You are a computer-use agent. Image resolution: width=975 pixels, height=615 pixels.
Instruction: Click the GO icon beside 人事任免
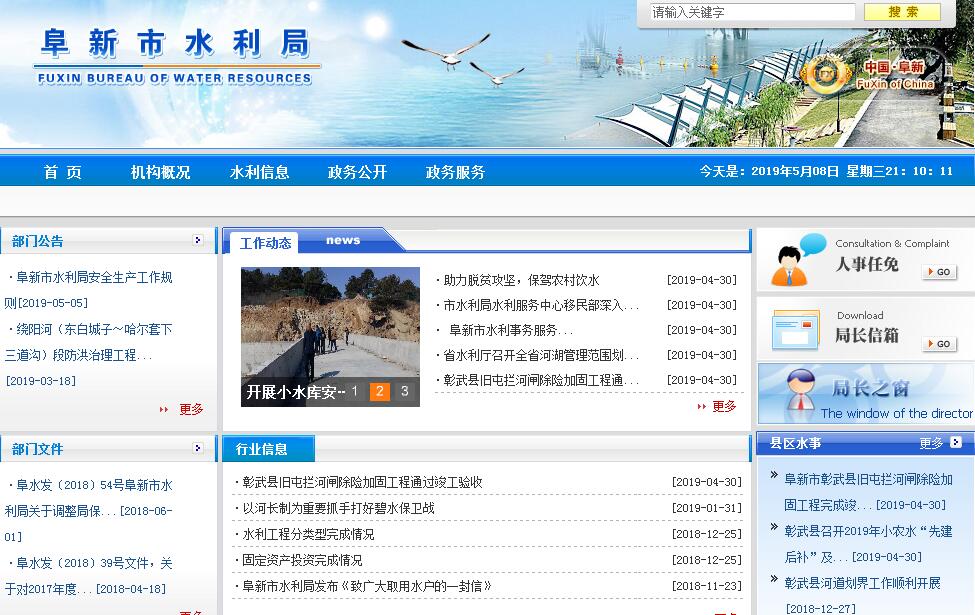click(939, 272)
